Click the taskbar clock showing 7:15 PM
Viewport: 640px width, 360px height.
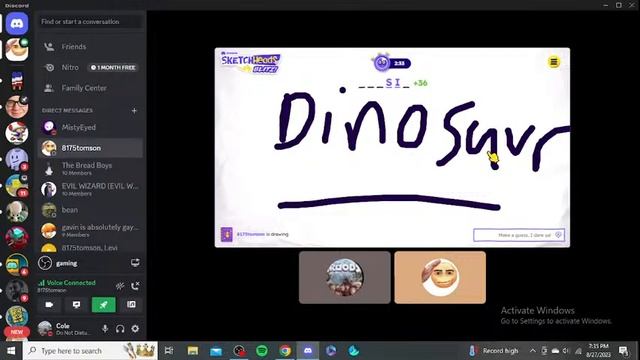coord(598,351)
